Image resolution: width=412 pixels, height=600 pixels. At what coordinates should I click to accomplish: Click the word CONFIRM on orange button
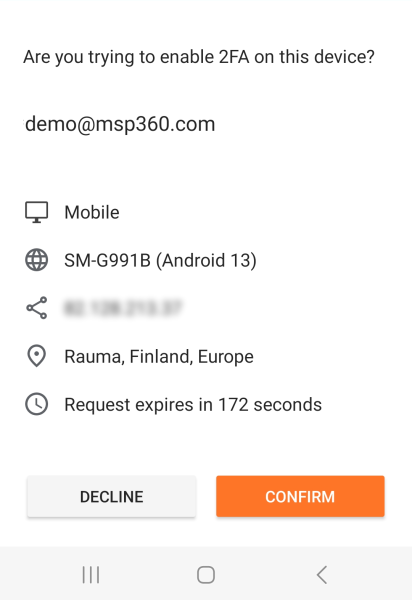pos(300,497)
